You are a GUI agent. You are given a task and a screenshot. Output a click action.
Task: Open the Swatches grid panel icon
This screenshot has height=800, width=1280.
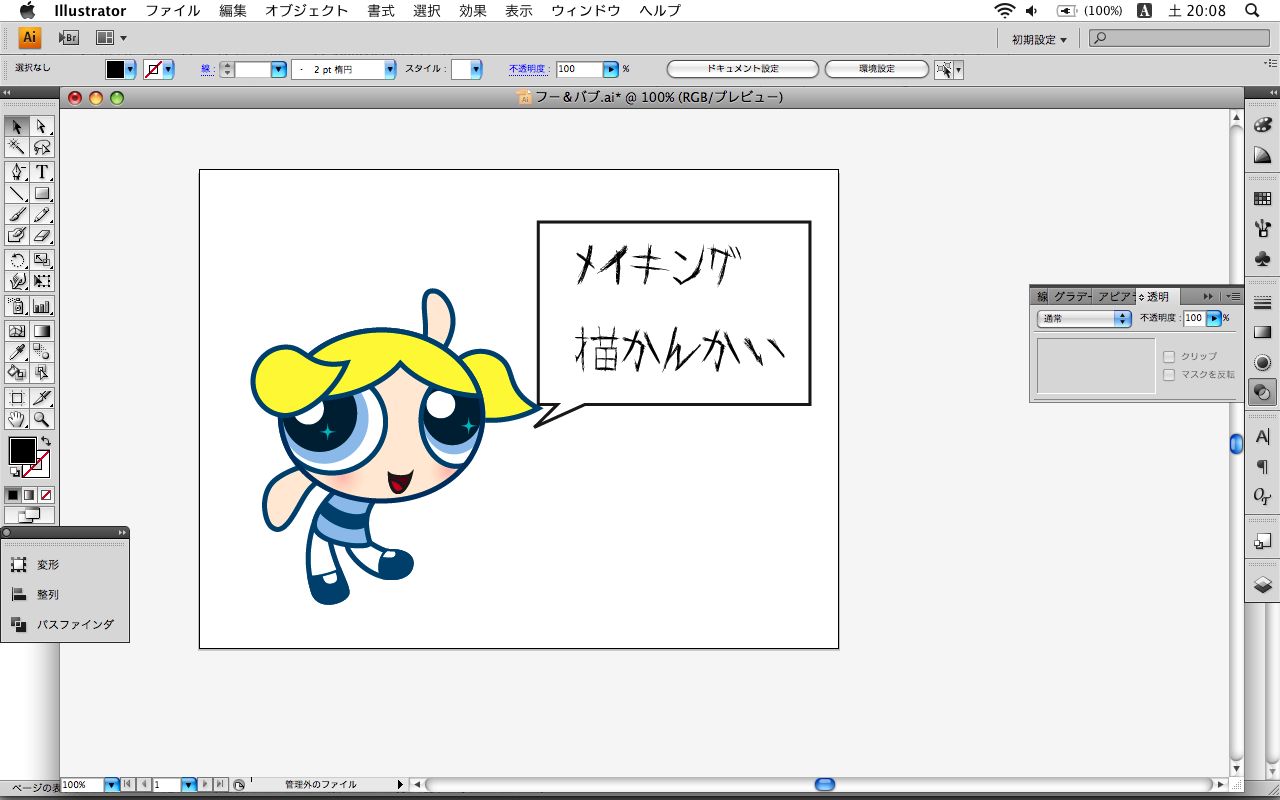(1262, 199)
